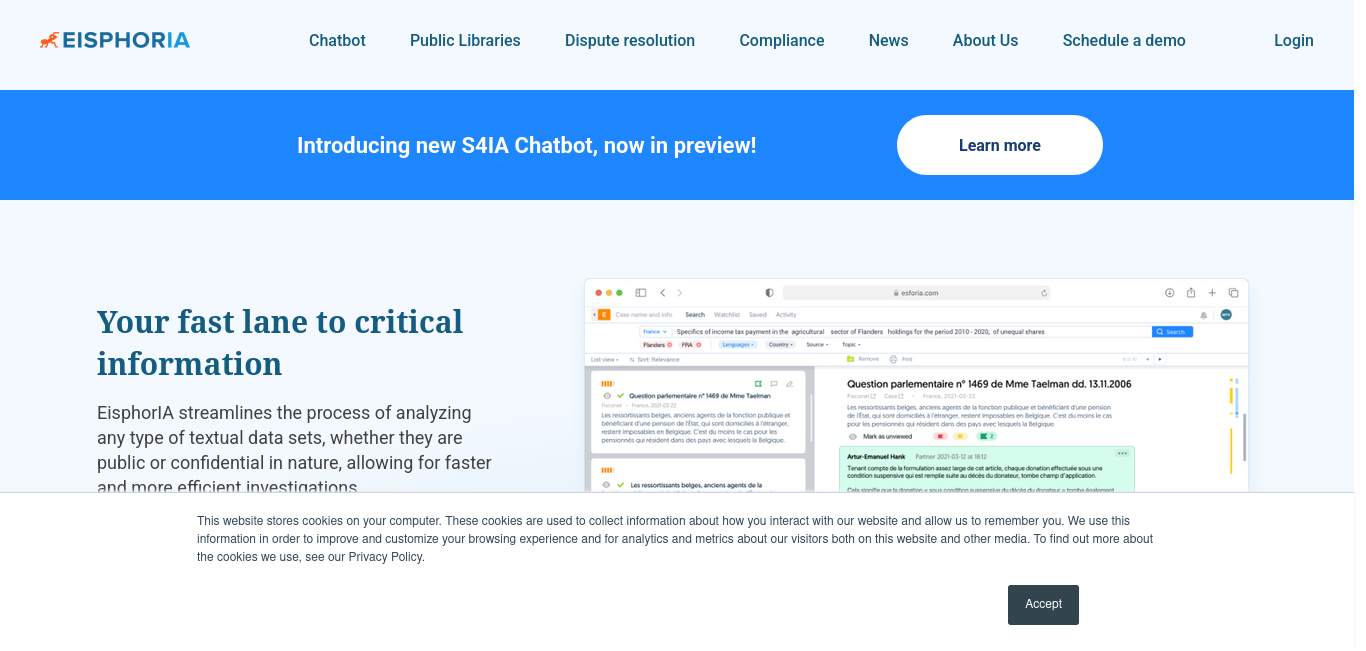Accept the cookies notice

[x=1043, y=605]
